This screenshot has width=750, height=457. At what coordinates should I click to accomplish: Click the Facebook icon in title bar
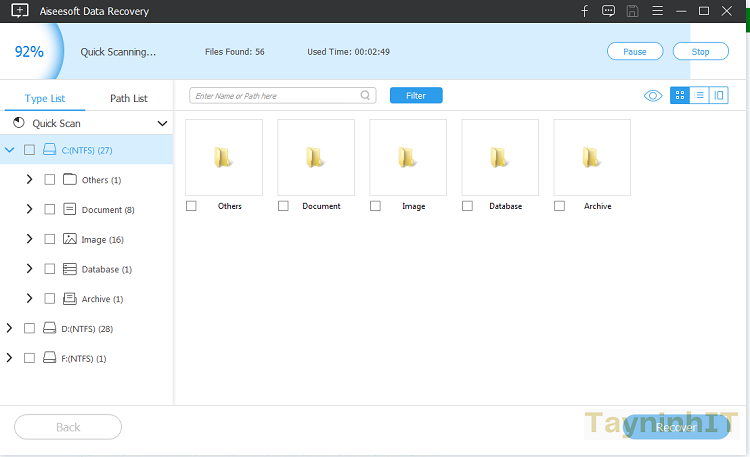click(x=585, y=11)
